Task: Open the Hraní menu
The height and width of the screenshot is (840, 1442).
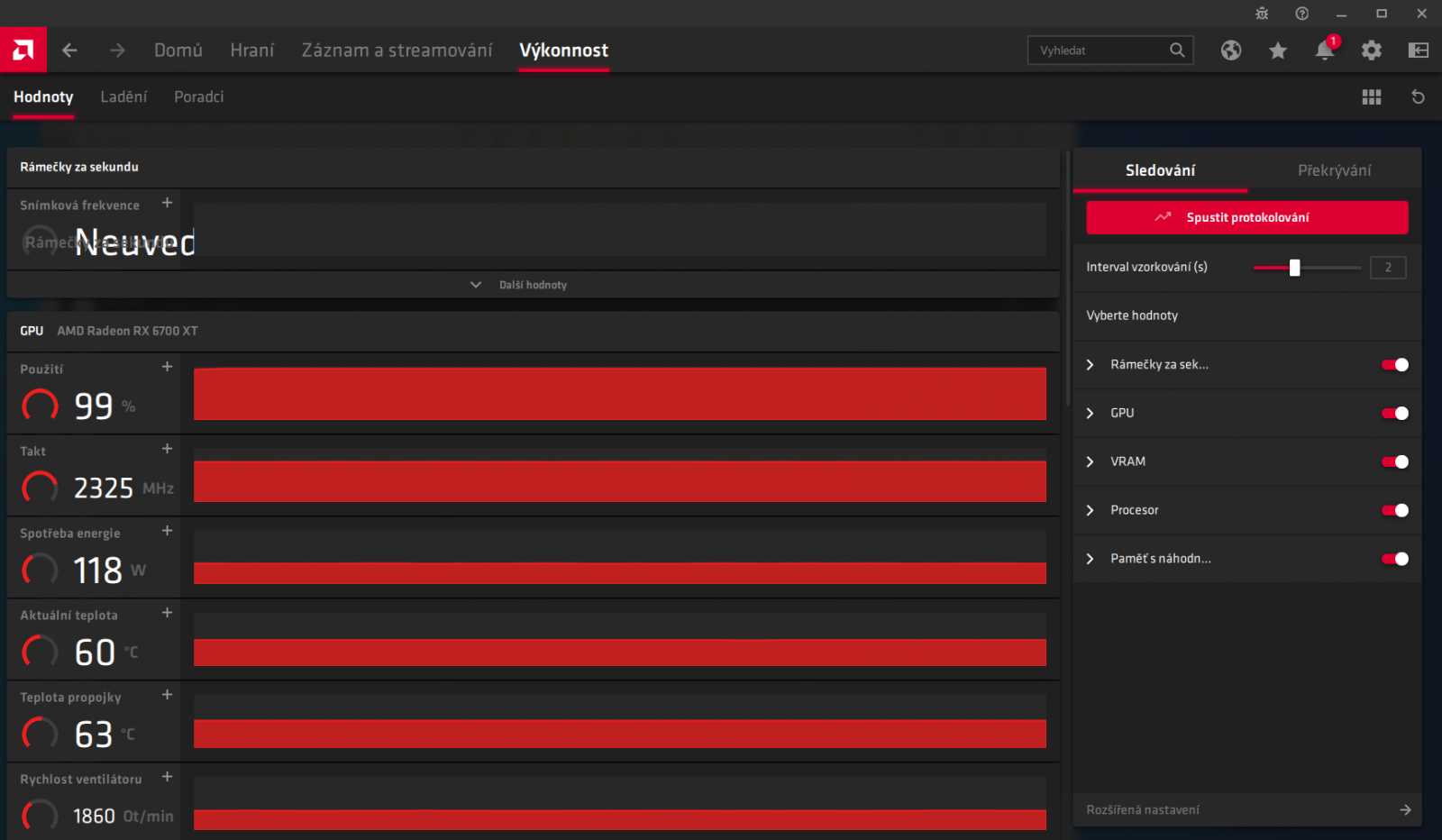Action: (252, 50)
